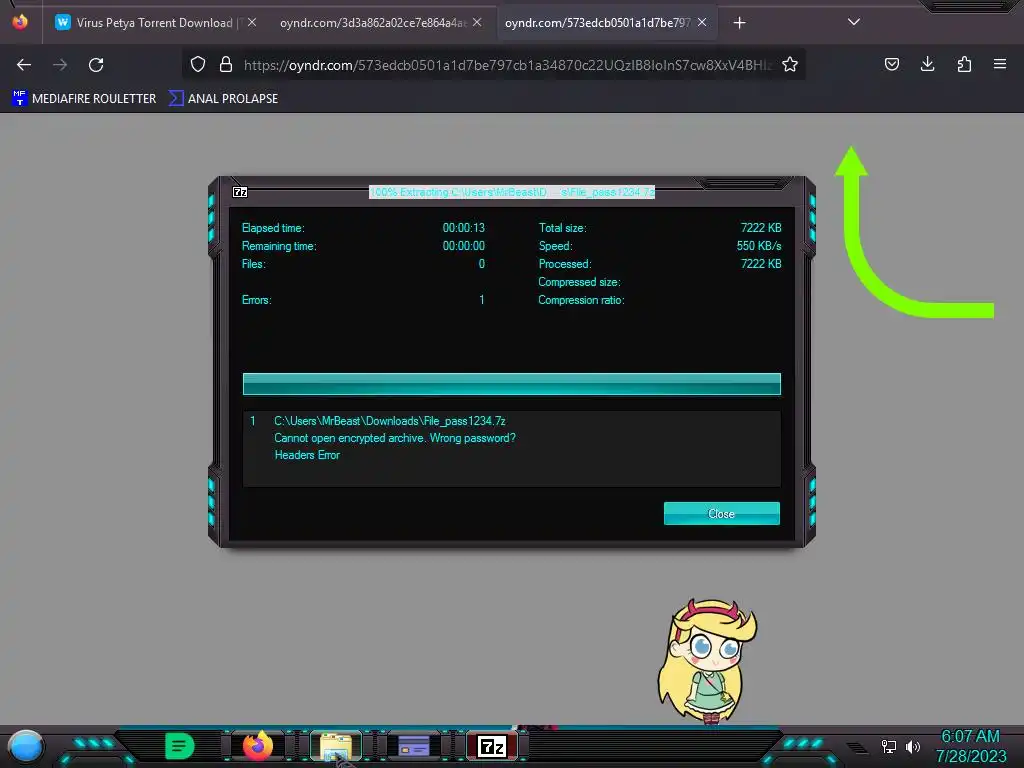Open the Firefox hamburger menu
This screenshot has width=1024, height=768.
(1000, 64)
